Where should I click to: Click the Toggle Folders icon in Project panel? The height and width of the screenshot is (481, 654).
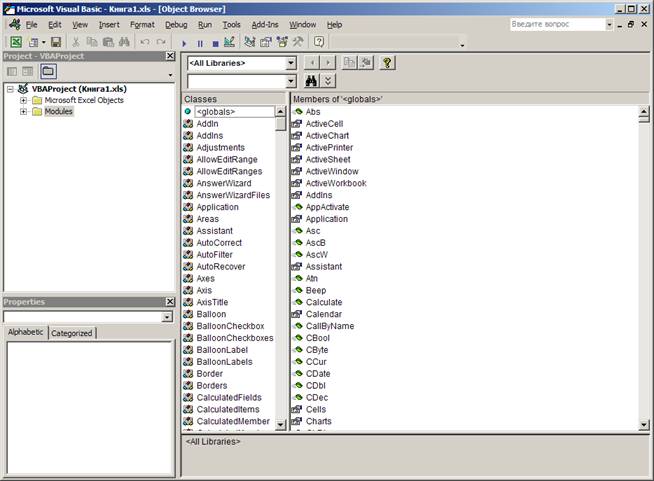click(48, 72)
